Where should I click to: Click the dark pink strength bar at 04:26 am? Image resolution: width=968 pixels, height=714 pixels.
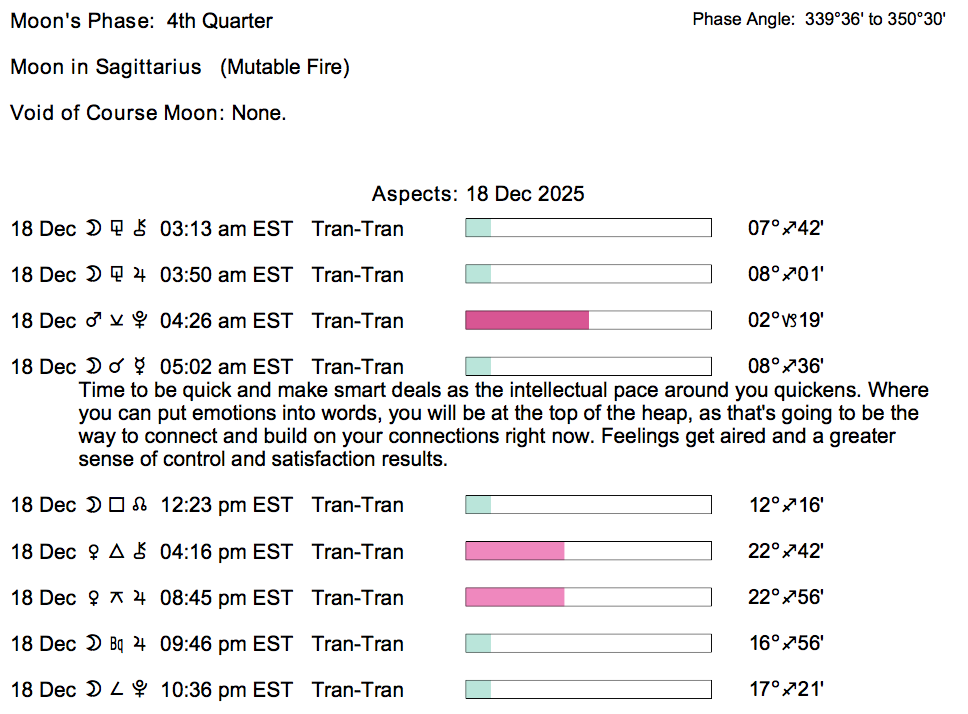(x=527, y=321)
